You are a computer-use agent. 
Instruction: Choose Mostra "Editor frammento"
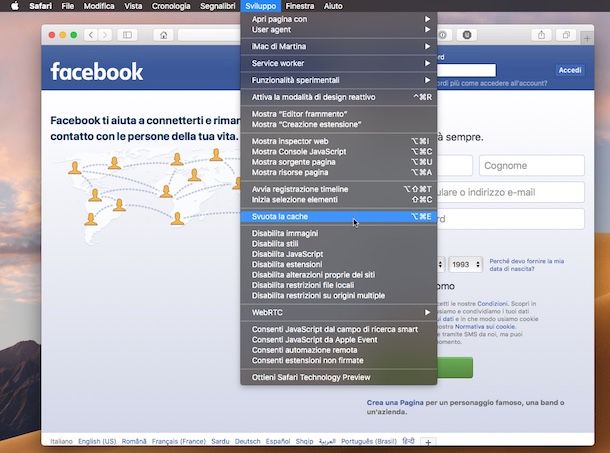coord(339,114)
